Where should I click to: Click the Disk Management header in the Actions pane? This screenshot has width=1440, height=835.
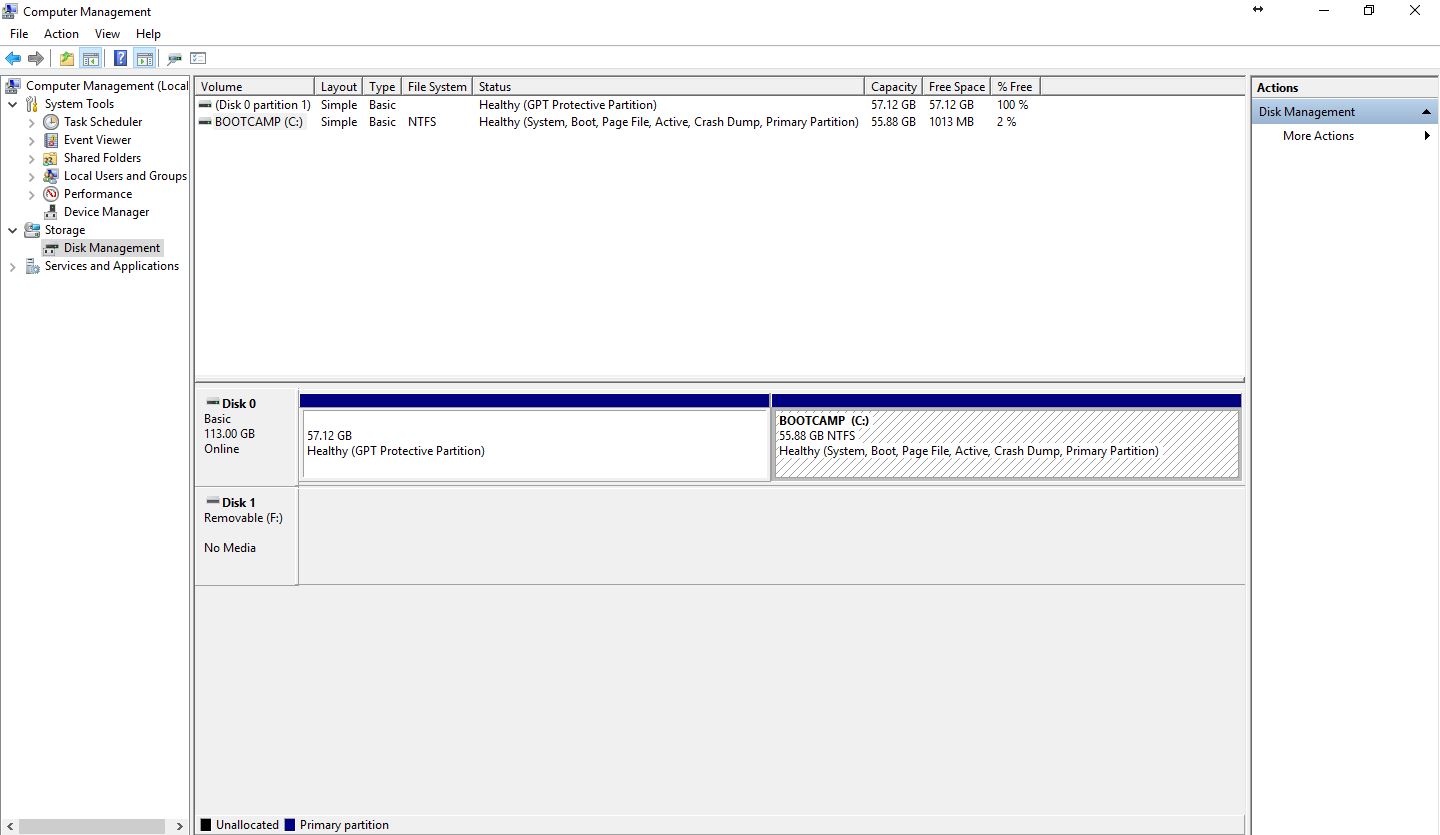point(1306,111)
